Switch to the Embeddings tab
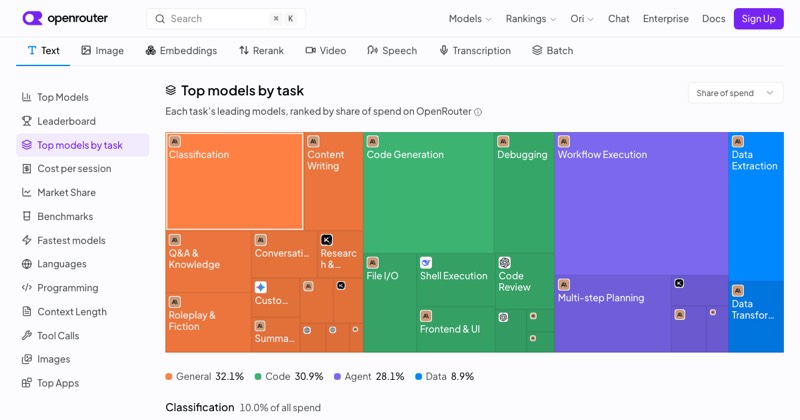The image size is (800, 420). pos(181,51)
